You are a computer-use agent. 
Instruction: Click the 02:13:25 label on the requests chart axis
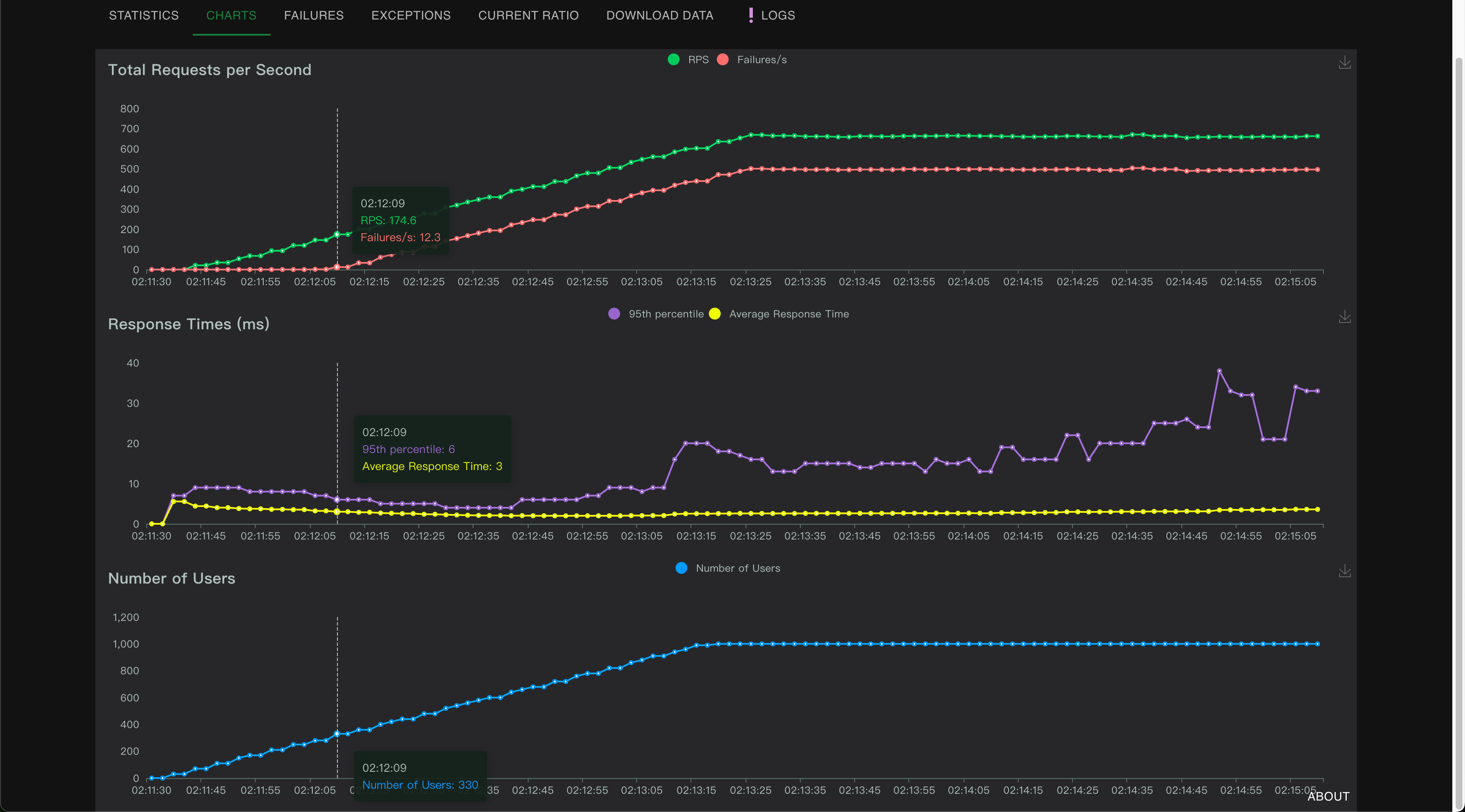click(x=751, y=281)
